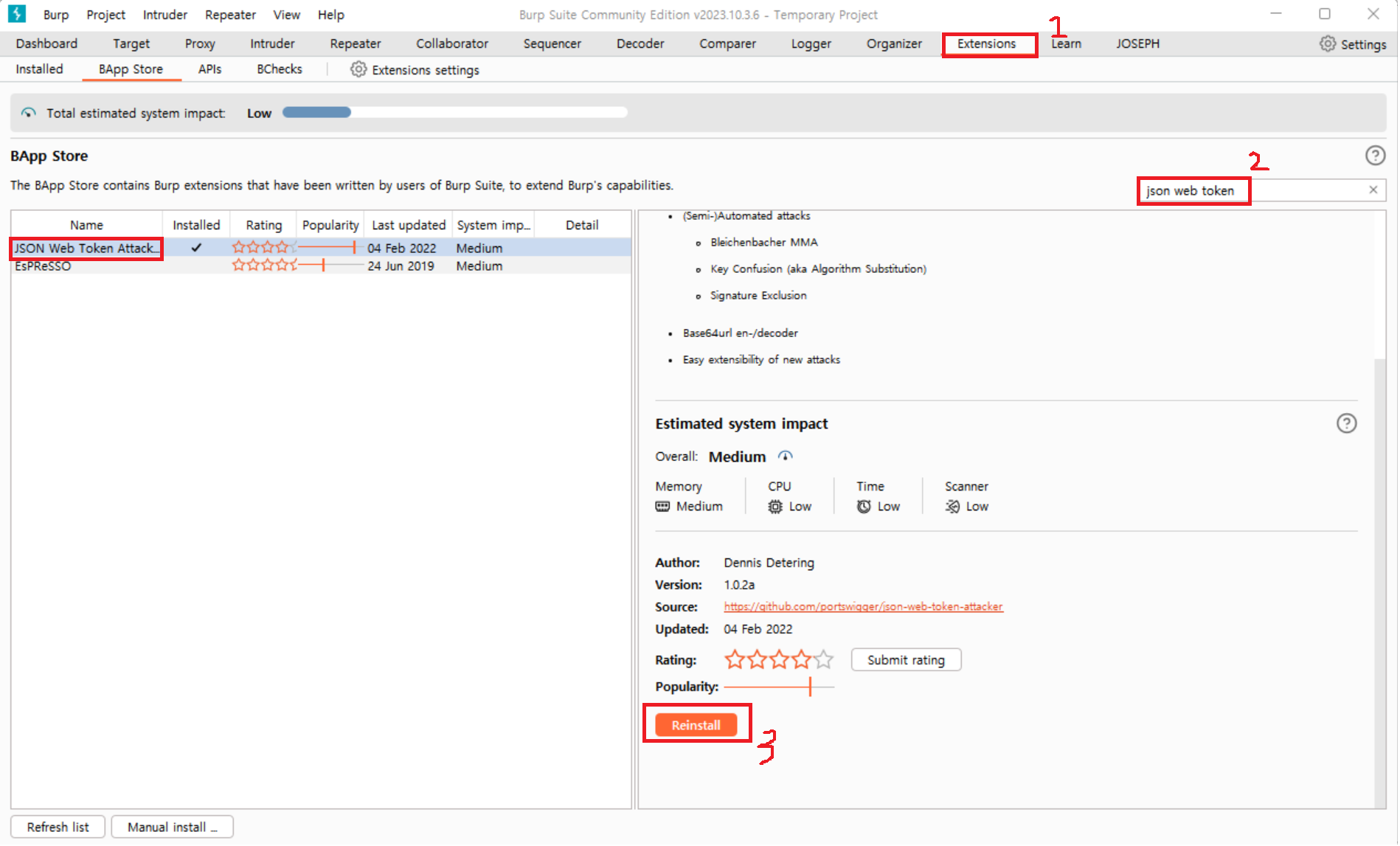
Task: Open the Estimated system impact help icon
Action: pyautogui.click(x=1346, y=423)
